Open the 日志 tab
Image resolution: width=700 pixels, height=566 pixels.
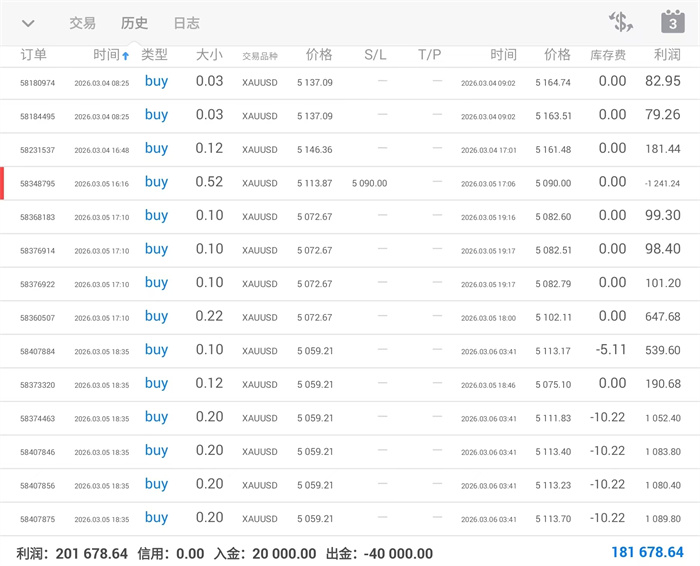coord(186,23)
